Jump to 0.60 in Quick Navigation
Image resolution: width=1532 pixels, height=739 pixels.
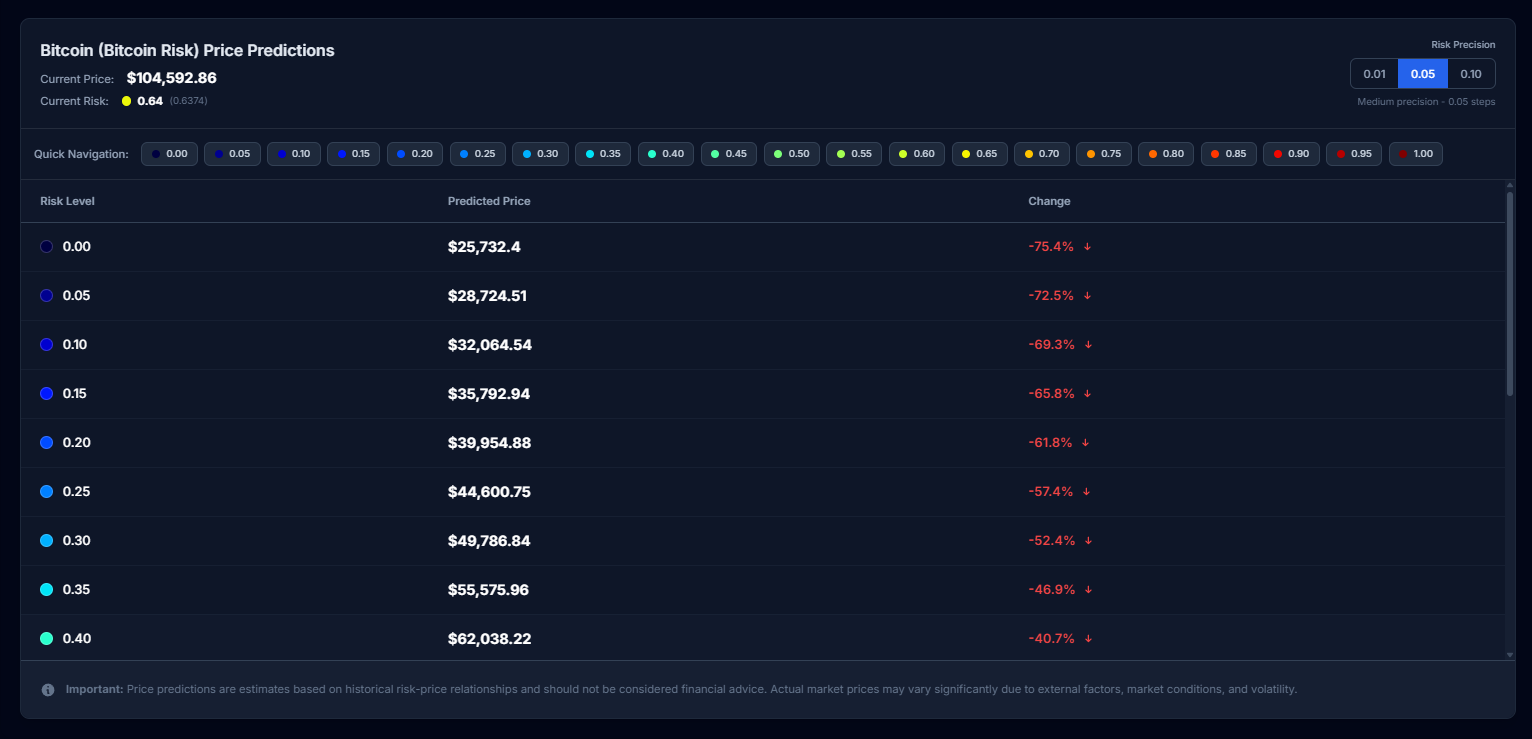click(x=917, y=154)
